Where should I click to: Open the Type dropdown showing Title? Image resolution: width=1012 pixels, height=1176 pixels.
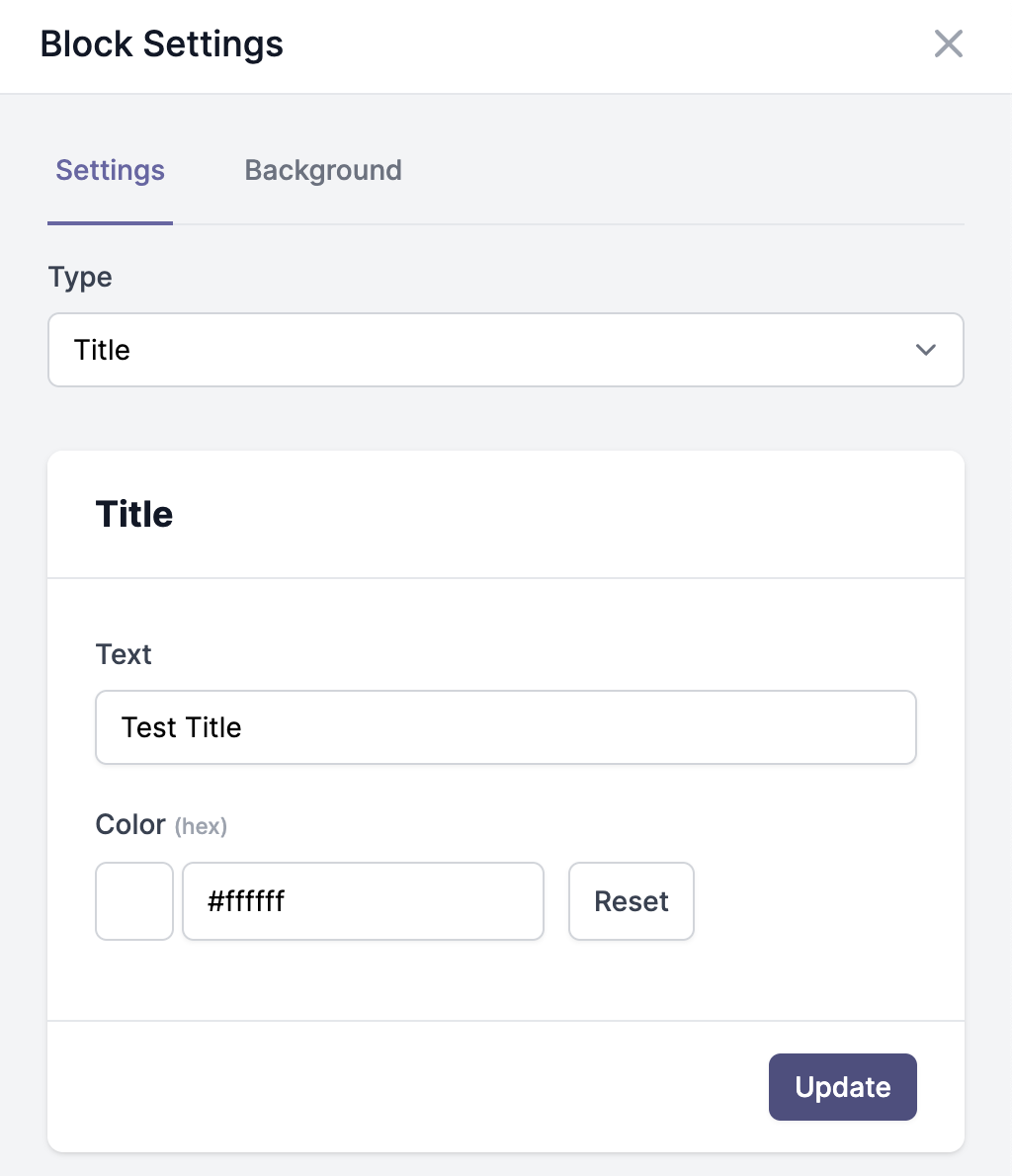coord(506,350)
